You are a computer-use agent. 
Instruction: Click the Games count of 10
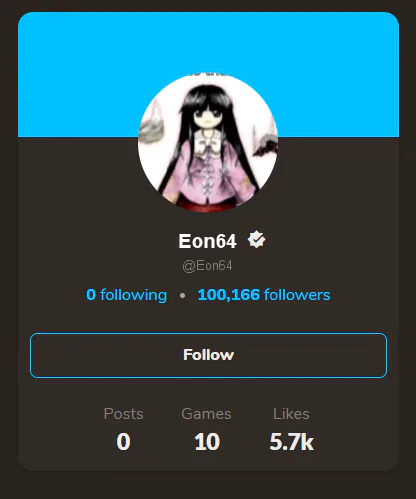207,442
